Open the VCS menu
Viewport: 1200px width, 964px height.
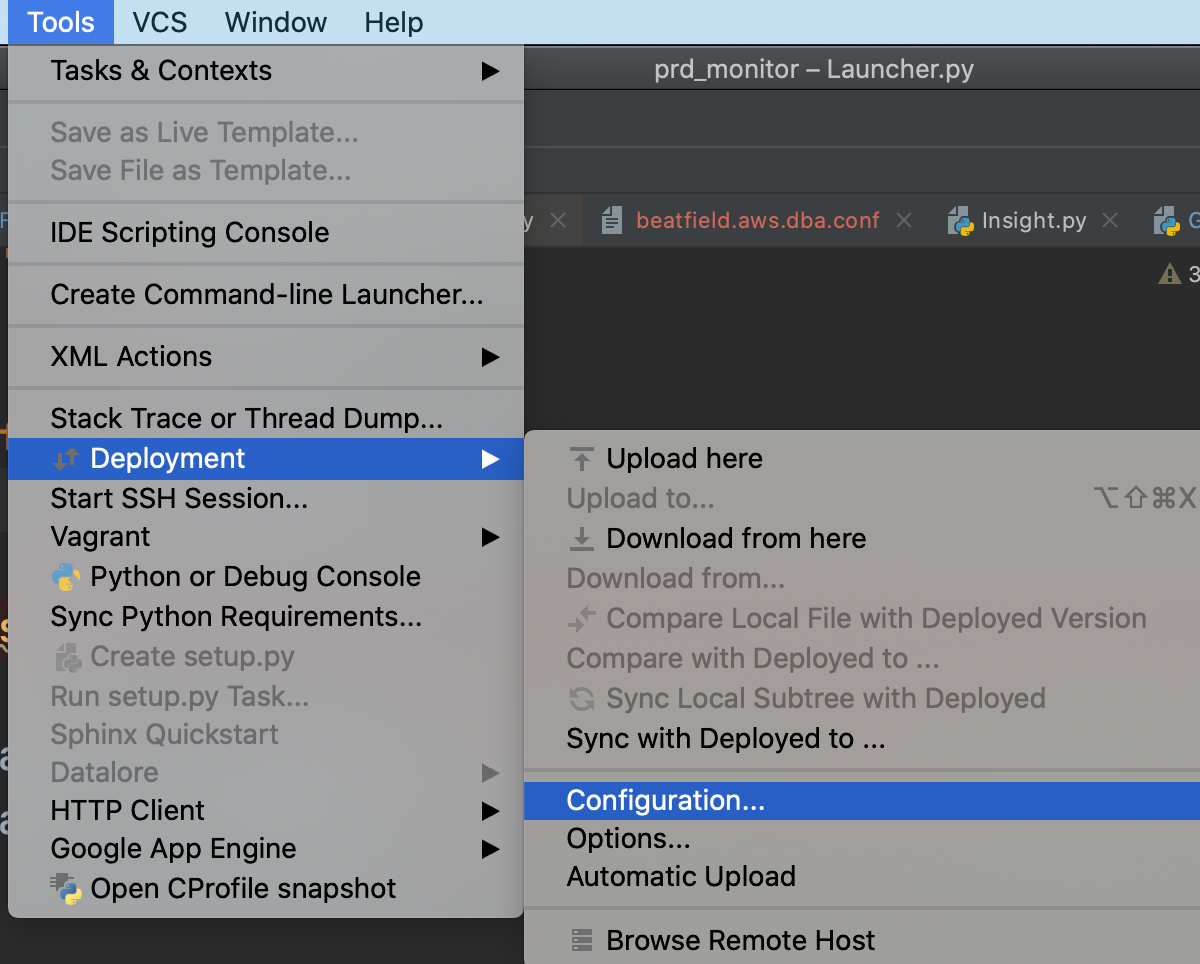(x=160, y=22)
